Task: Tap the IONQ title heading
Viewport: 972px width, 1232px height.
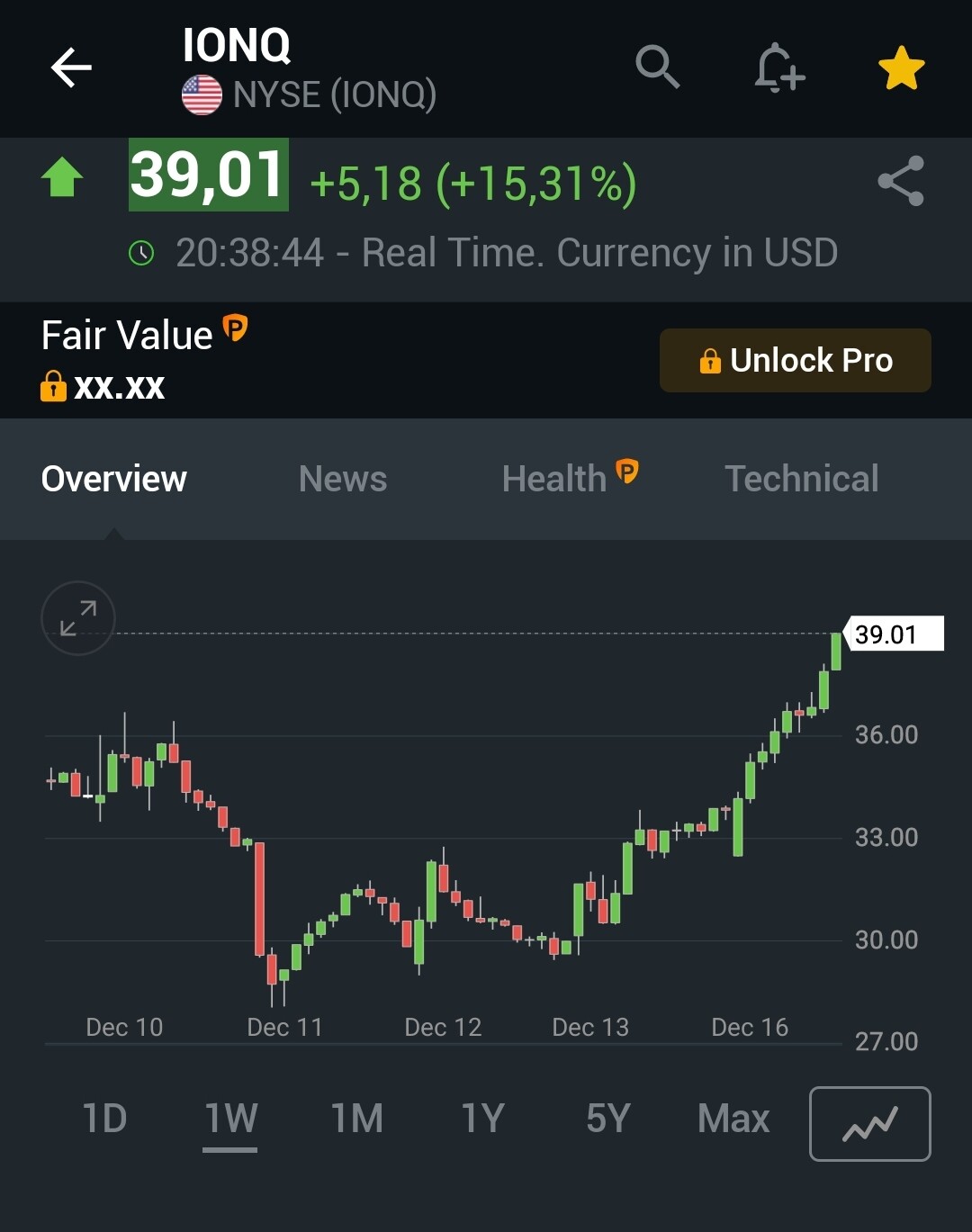Action: [237, 45]
